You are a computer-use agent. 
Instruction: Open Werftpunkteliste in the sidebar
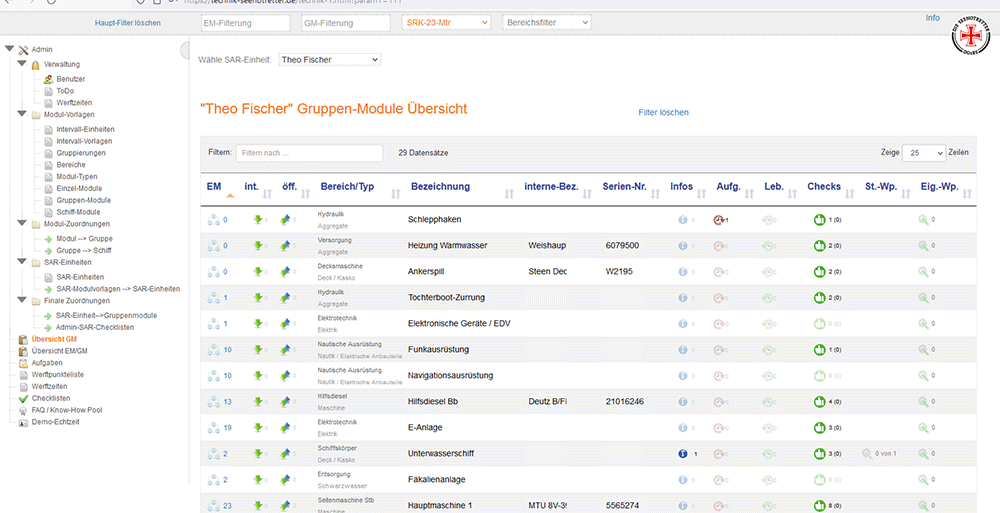(57, 375)
